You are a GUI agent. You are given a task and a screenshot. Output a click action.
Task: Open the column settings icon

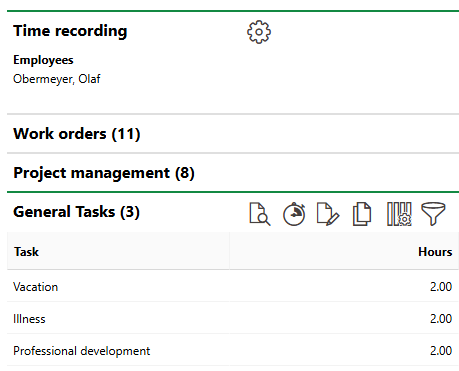point(399,214)
